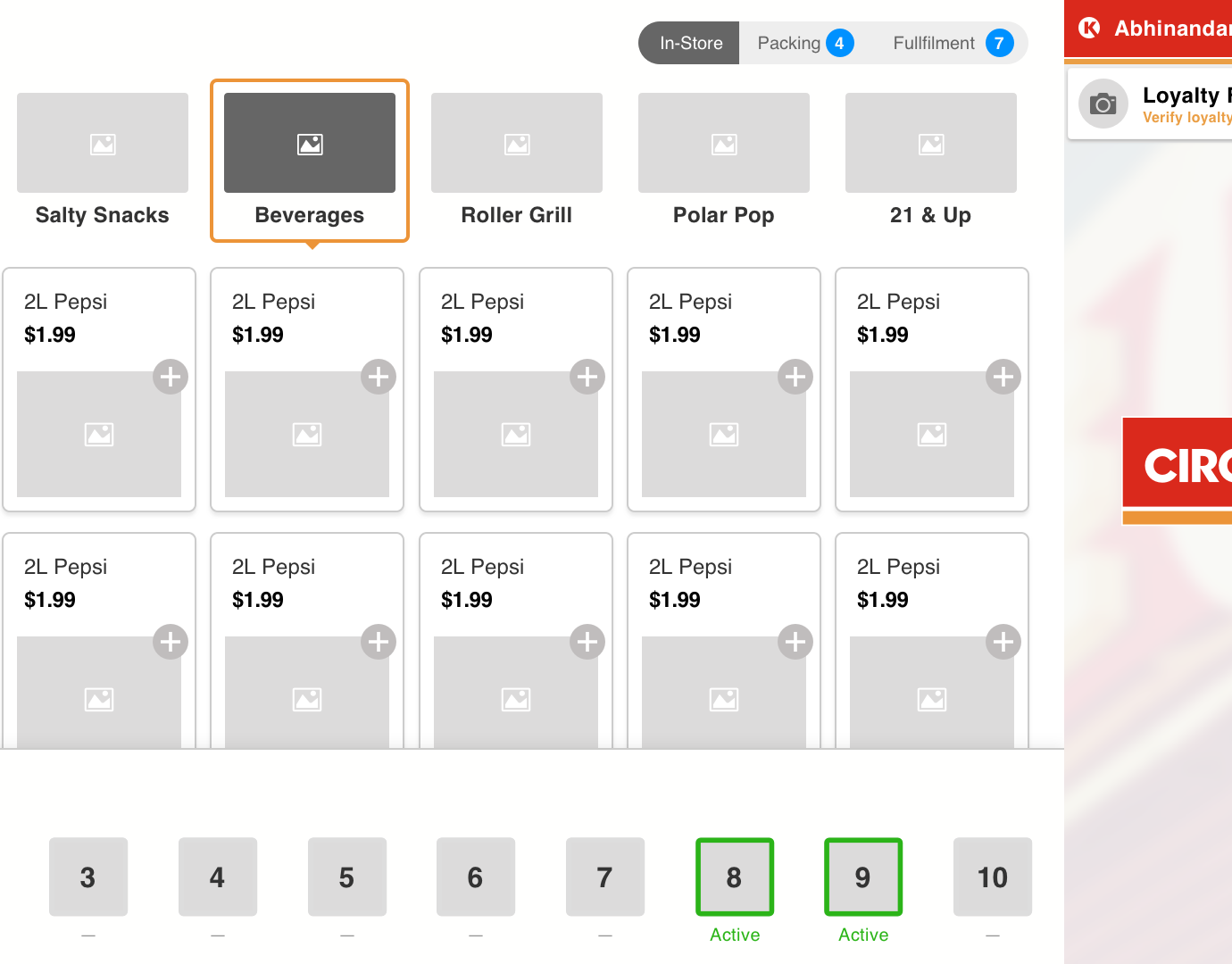Viewport: 1232px width, 964px height.
Task: Choose the Polar Pop category
Action: pos(724,161)
